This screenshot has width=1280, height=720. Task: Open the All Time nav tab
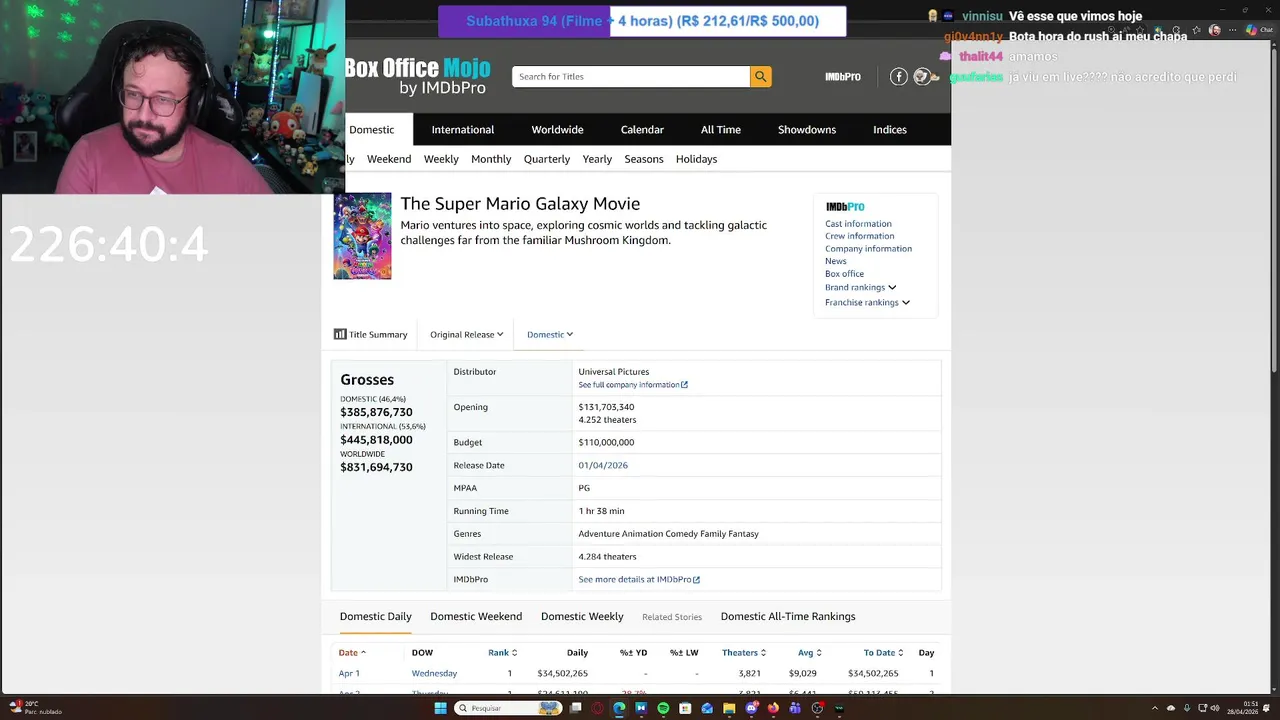click(721, 130)
